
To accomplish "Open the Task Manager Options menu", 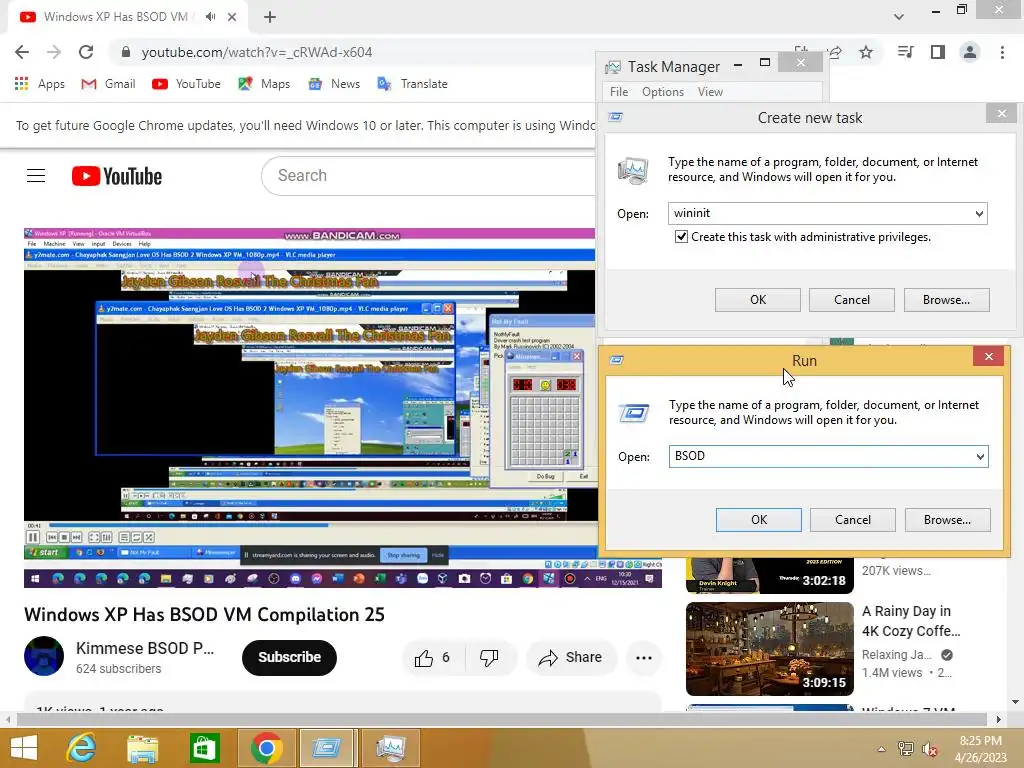I will click(662, 92).
